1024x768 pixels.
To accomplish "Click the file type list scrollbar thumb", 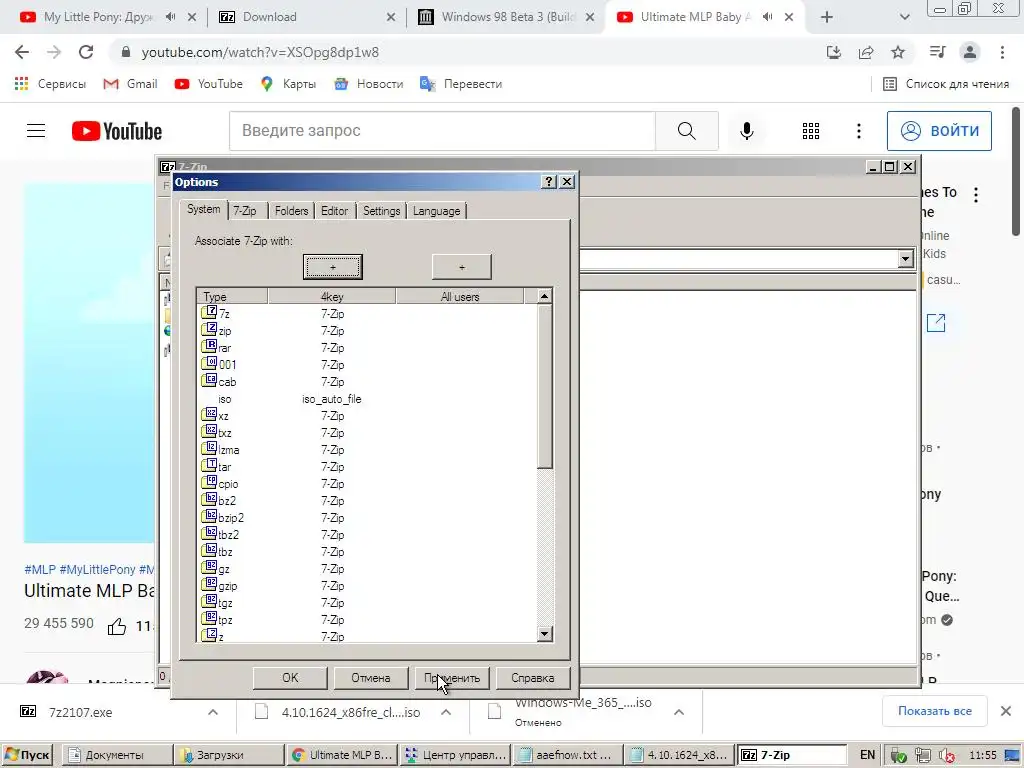I will 545,387.
